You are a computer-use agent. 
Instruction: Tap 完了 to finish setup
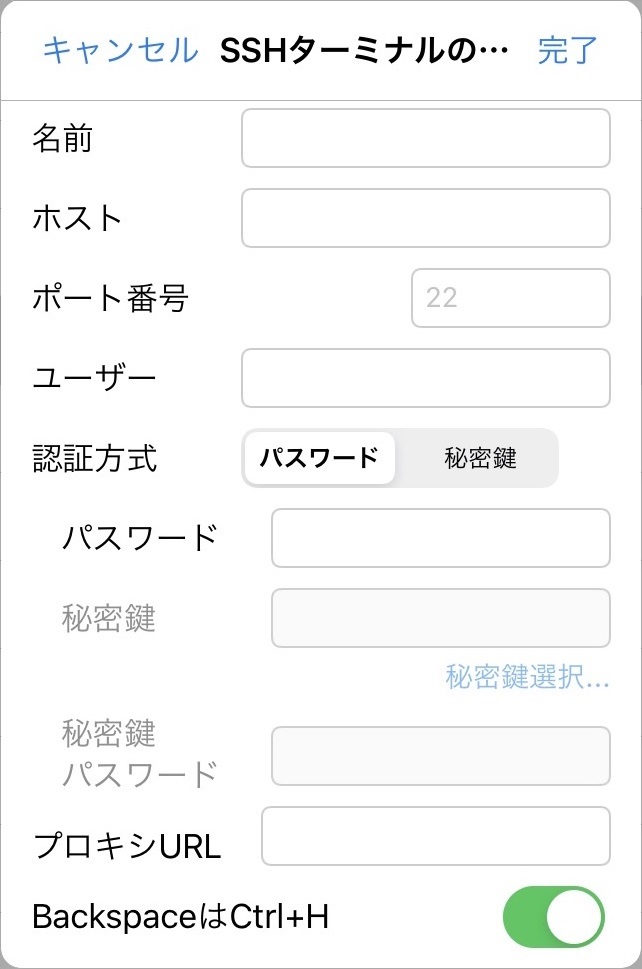click(x=567, y=50)
